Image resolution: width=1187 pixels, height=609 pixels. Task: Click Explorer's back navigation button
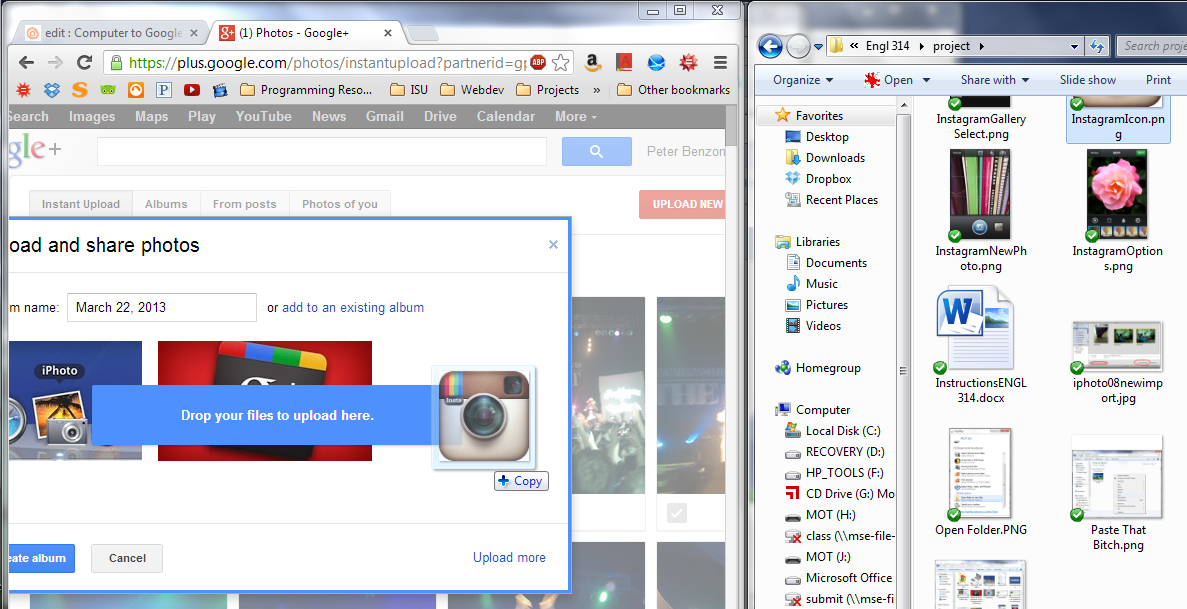tap(770, 46)
